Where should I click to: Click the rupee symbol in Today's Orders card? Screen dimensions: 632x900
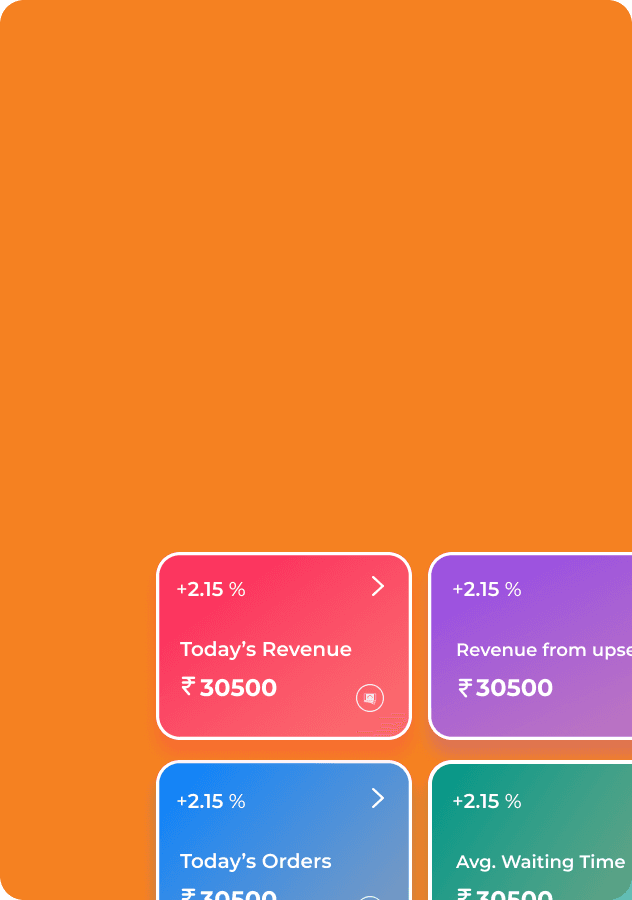(188, 894)
